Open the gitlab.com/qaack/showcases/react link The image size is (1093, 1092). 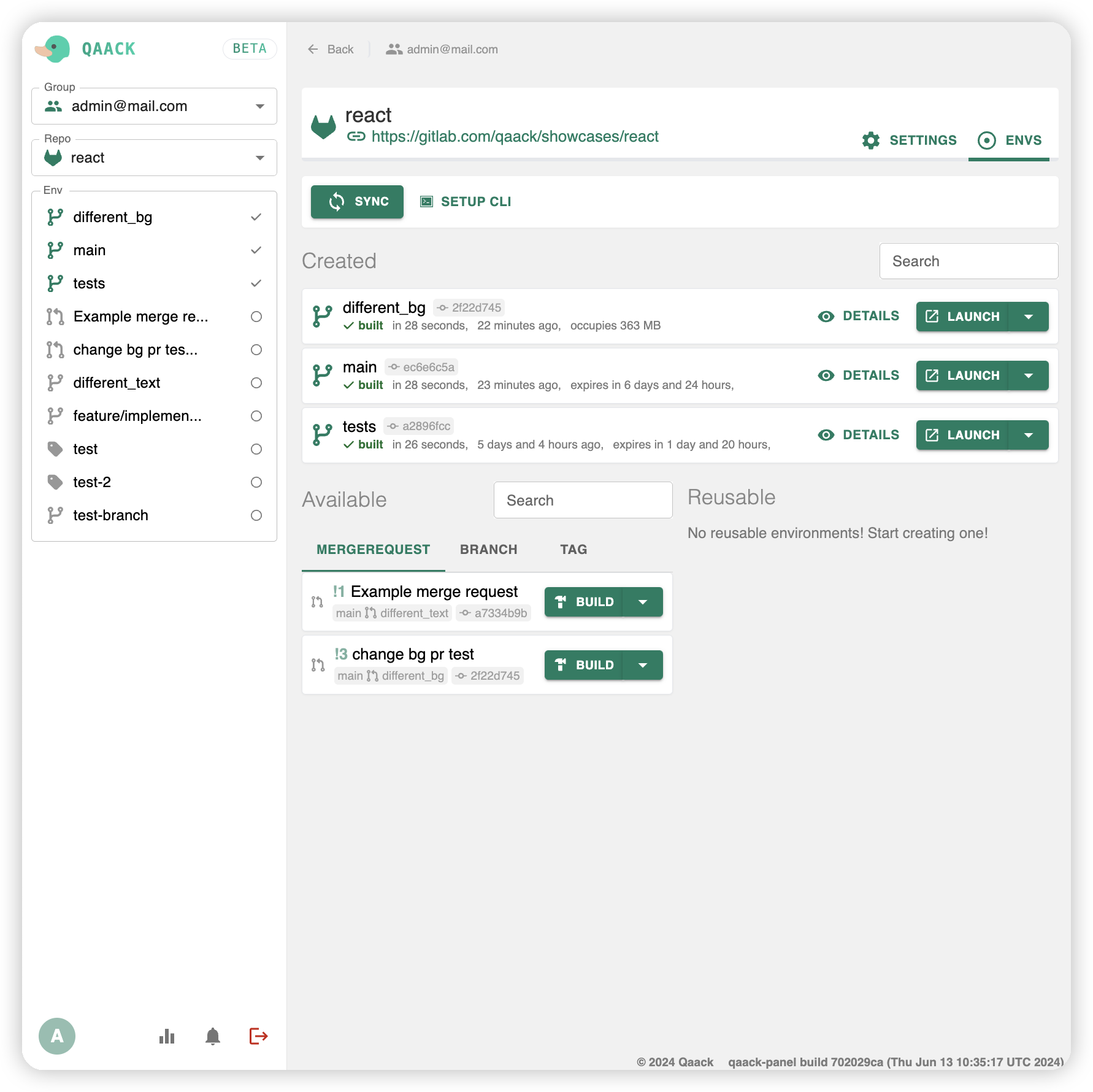point(514,136)
